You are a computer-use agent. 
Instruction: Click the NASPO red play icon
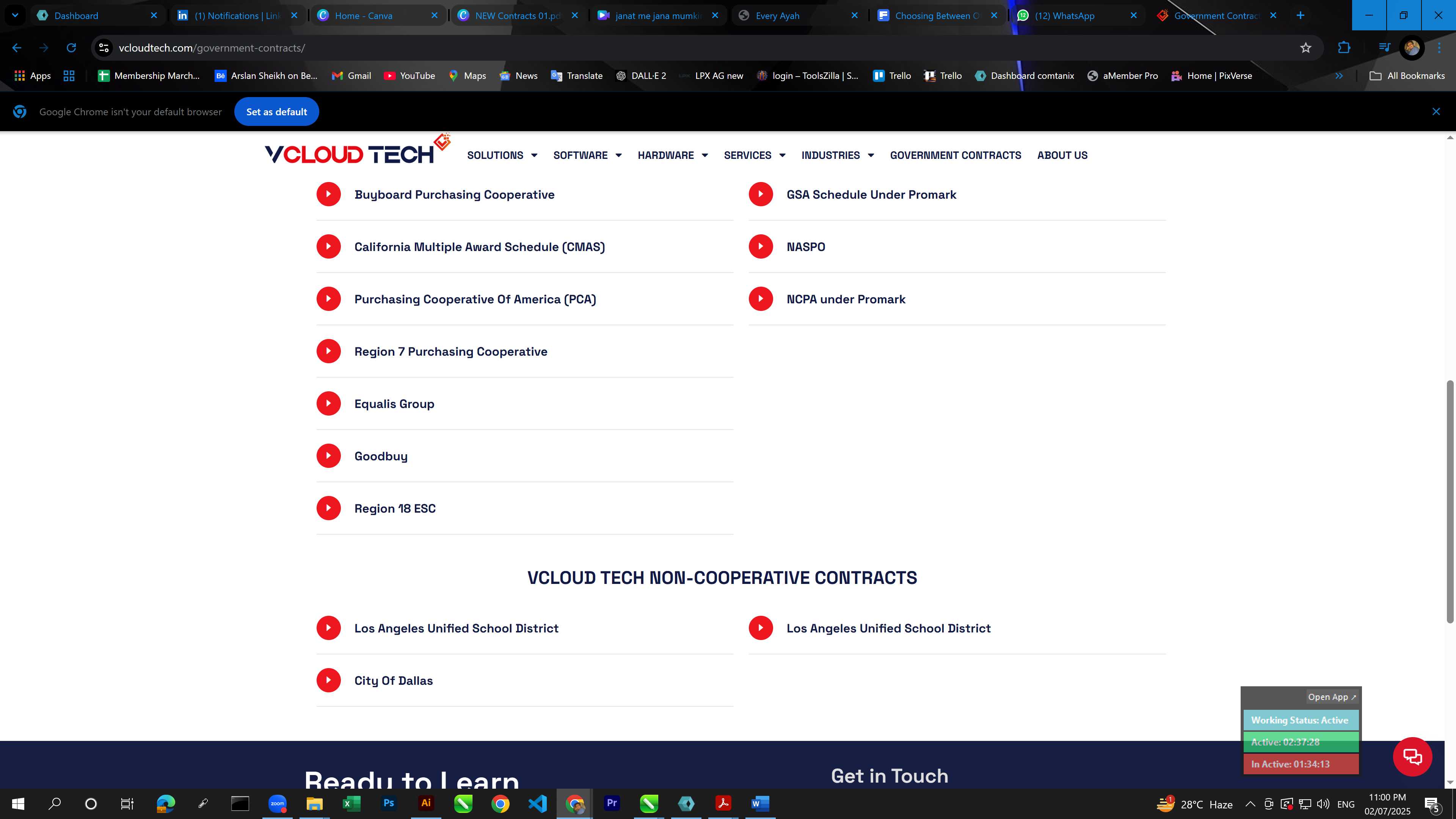(x=761, y=246)
